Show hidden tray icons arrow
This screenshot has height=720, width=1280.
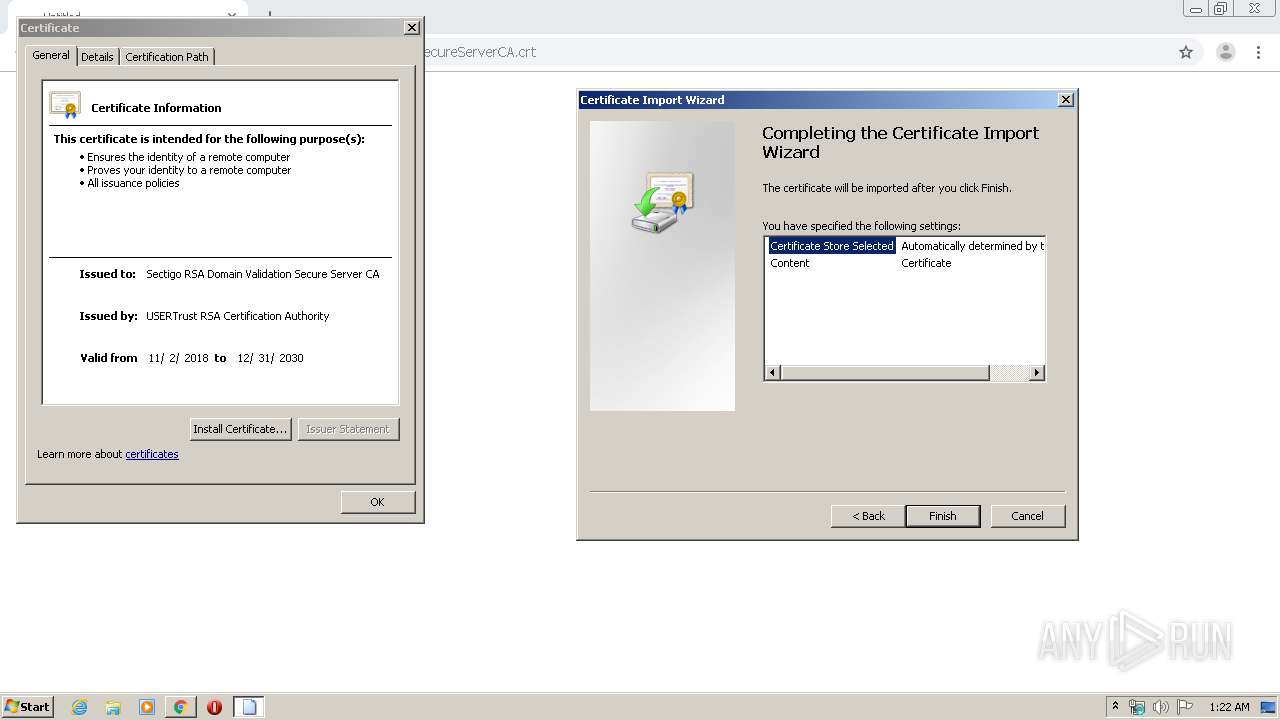coord(1115,707)
